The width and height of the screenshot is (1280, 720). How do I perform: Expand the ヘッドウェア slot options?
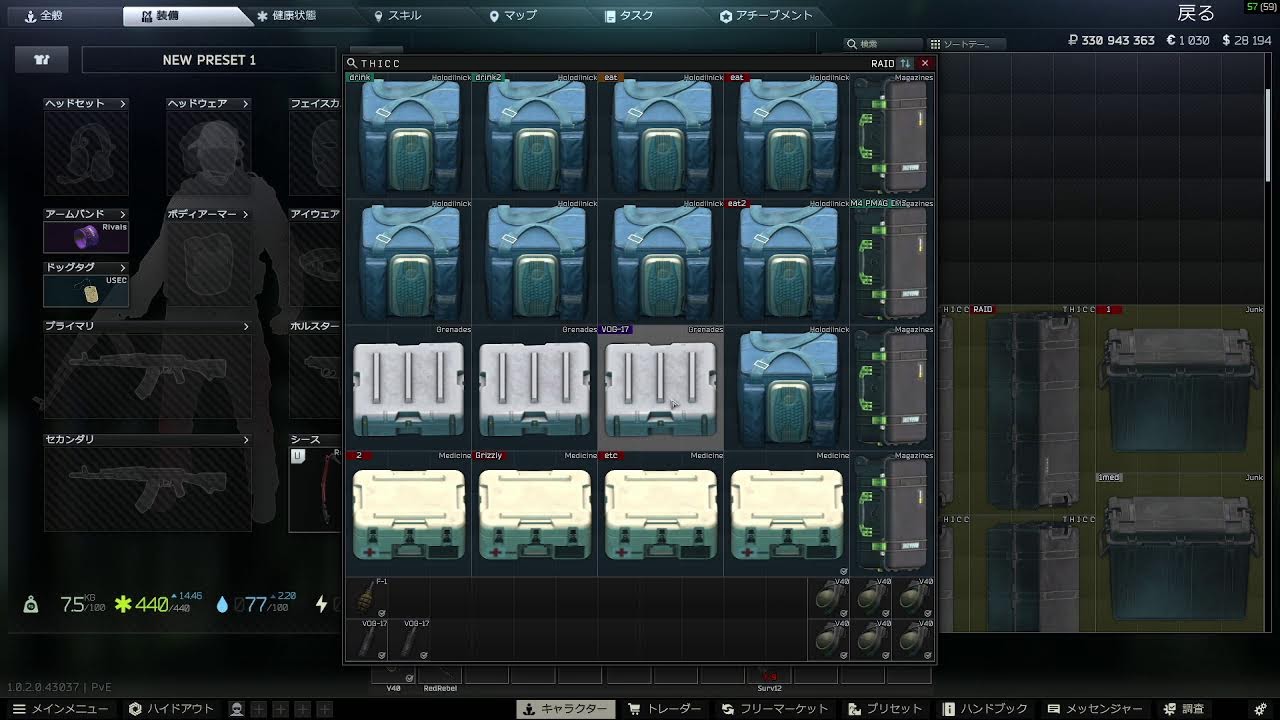pos(245,104)
